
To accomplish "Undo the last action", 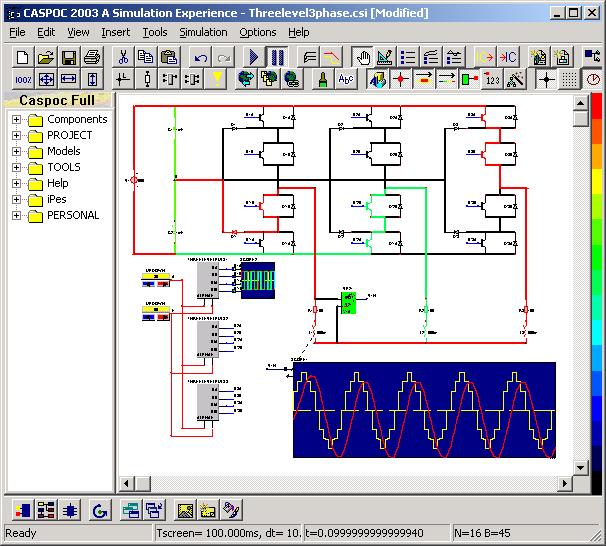I will (200, 58).
